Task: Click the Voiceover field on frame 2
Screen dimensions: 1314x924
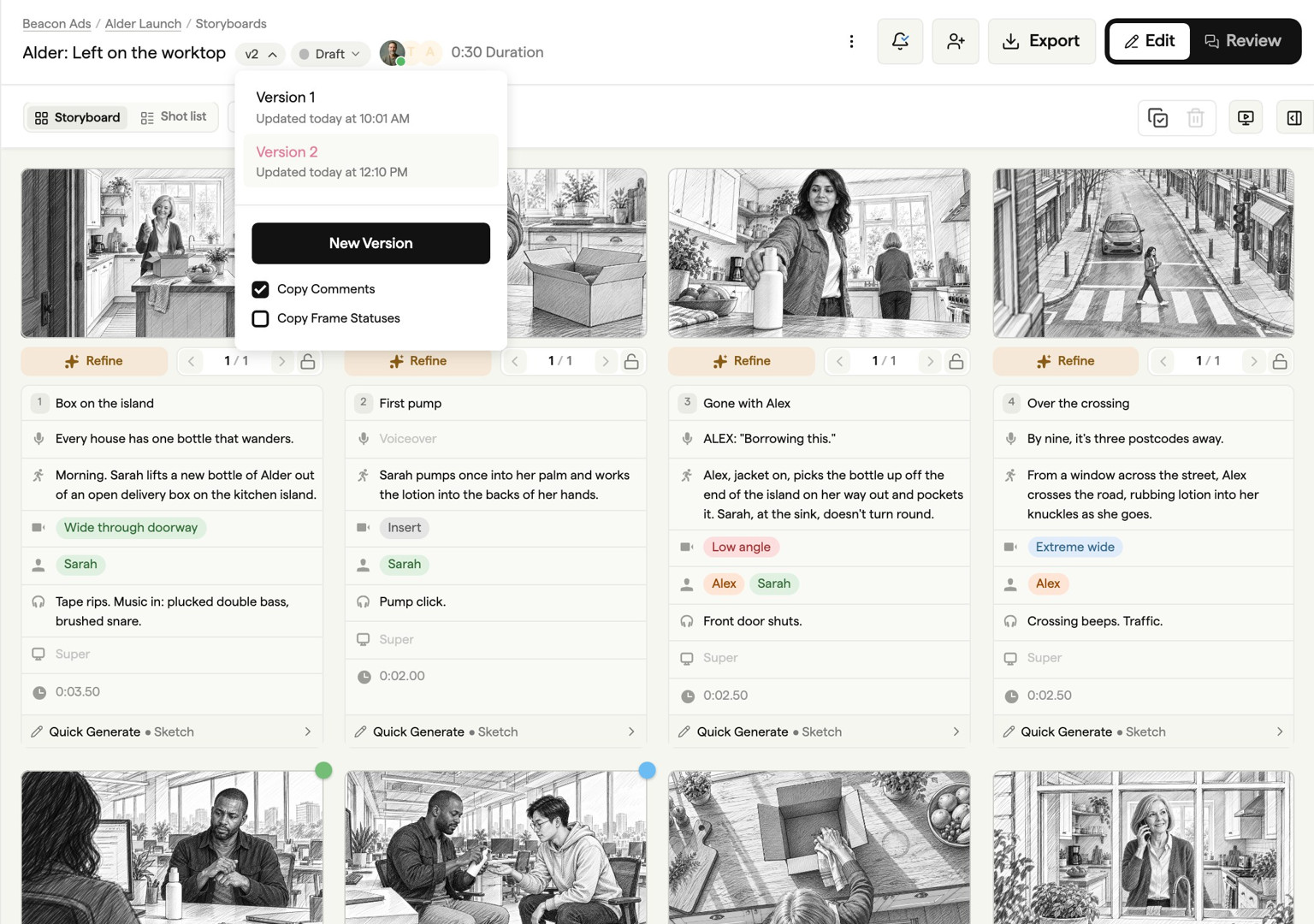Action: pyautogui.click(x=495, y=438)
